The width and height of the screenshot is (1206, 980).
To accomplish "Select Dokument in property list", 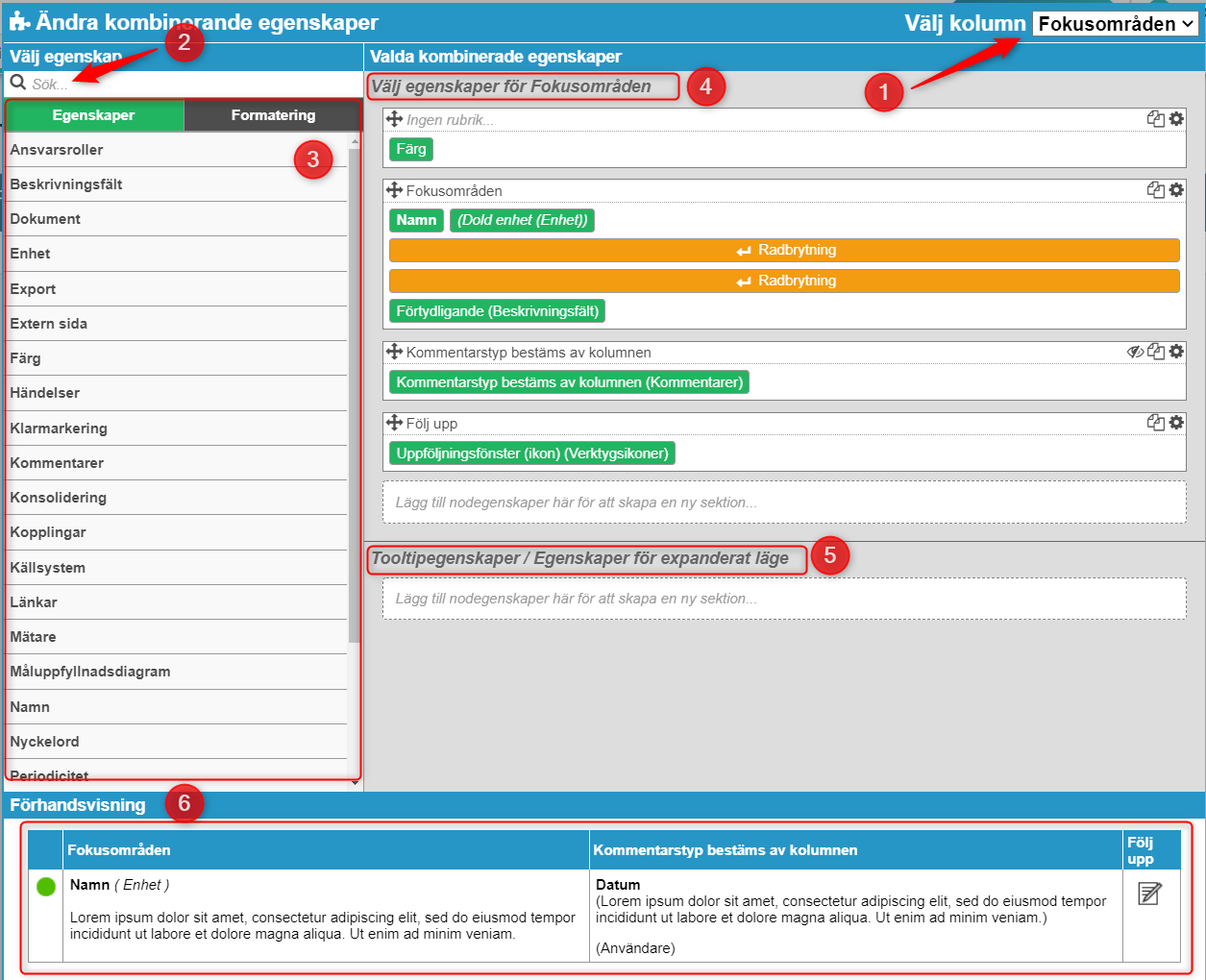I will 177,219.
